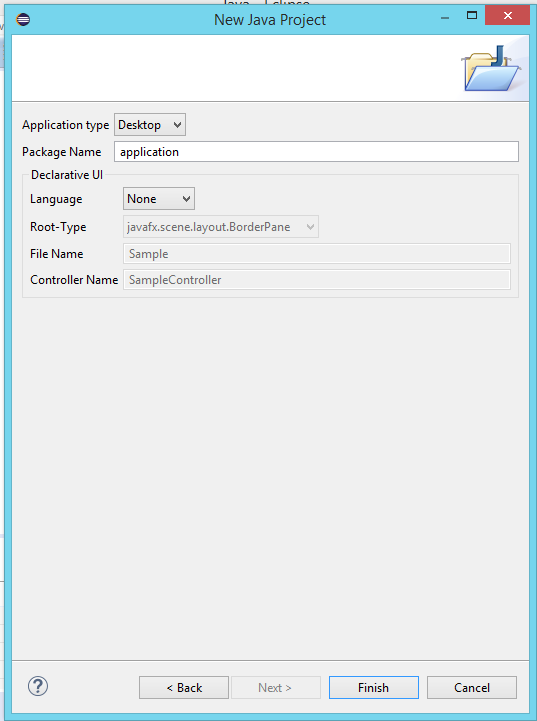Image resolution: width=537 pixels, height=721 pixels.
Task: Open the Application type Desktop dropdown
Action: click(150, 125)
